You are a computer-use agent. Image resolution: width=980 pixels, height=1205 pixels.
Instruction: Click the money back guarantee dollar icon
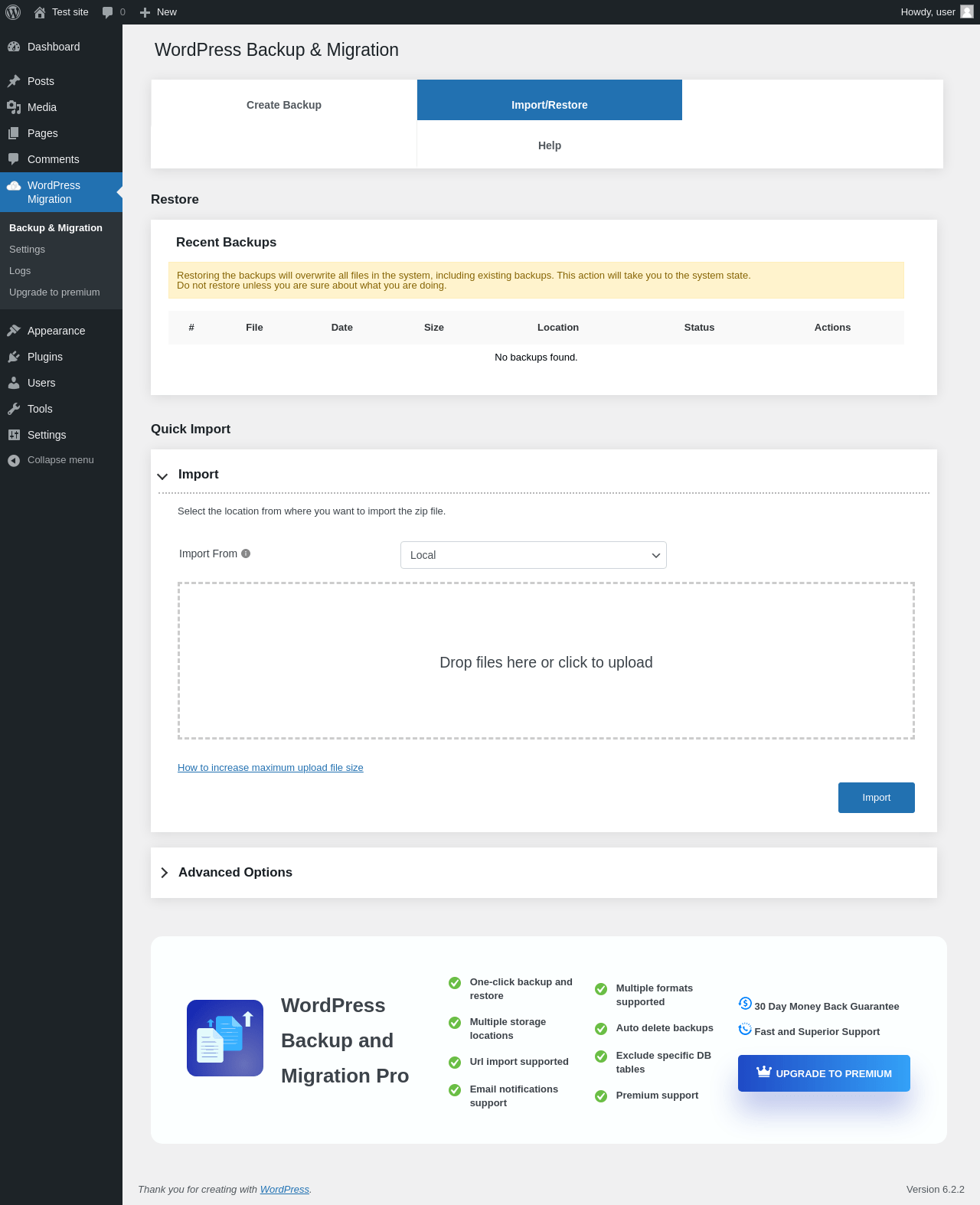745,1004
